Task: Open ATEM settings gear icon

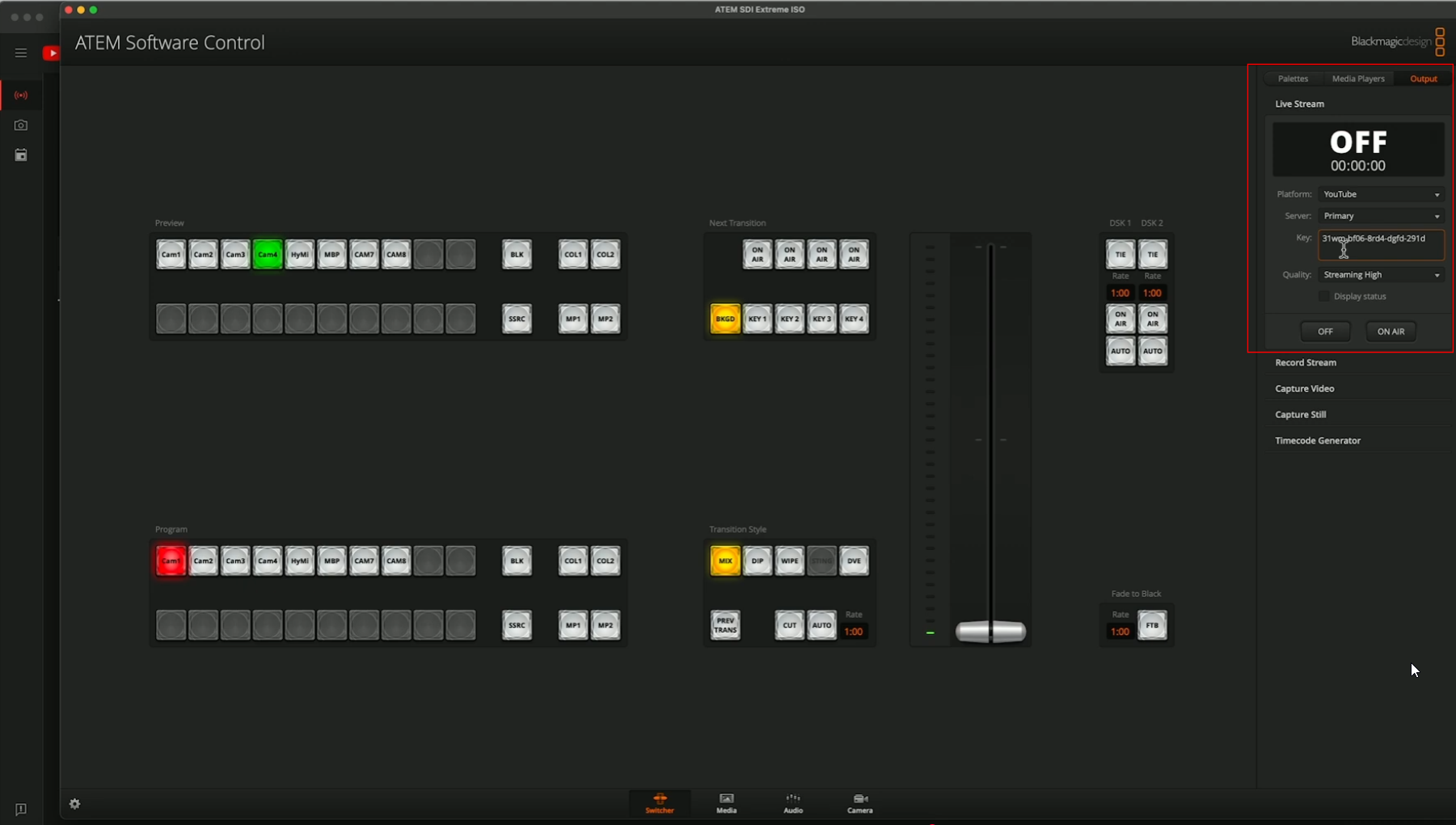Action: click(x=75, y=804)
